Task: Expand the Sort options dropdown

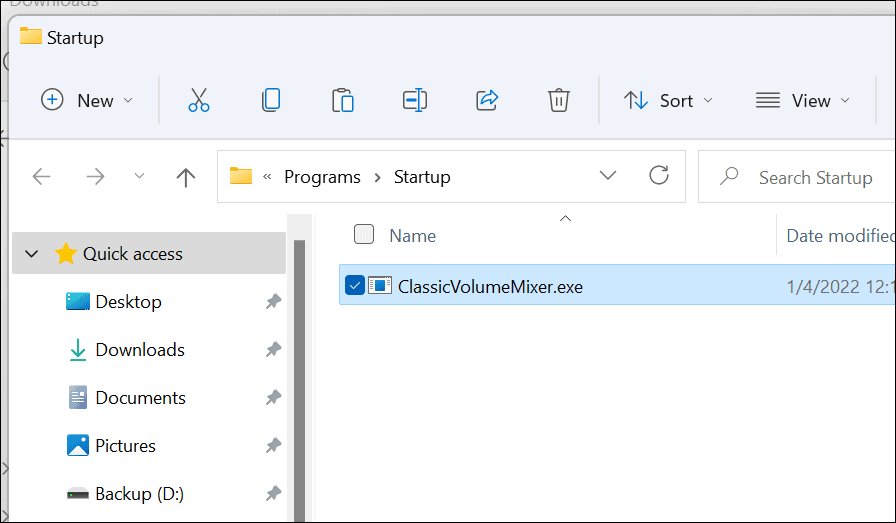Action: coord(668,100)
